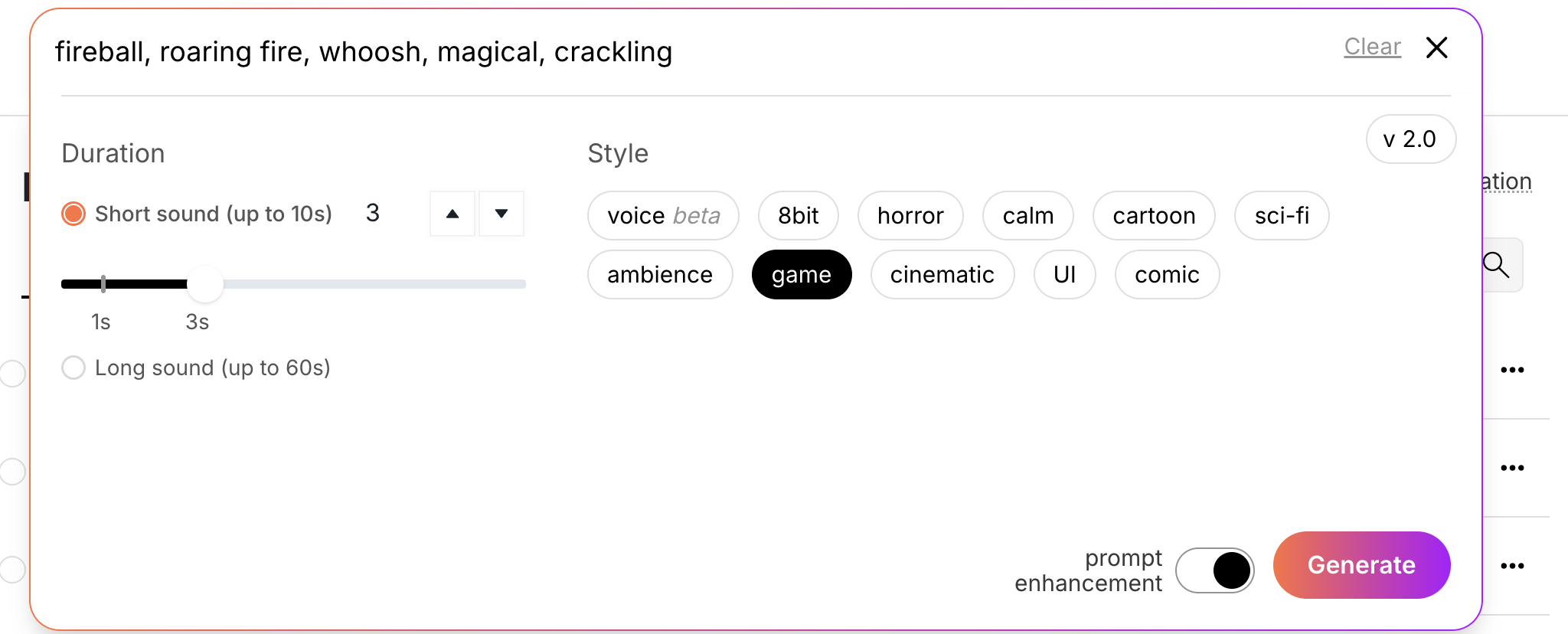Select the voice beta style tag
This screenshot has height=634, width=1568.
[x=663, y=216]
